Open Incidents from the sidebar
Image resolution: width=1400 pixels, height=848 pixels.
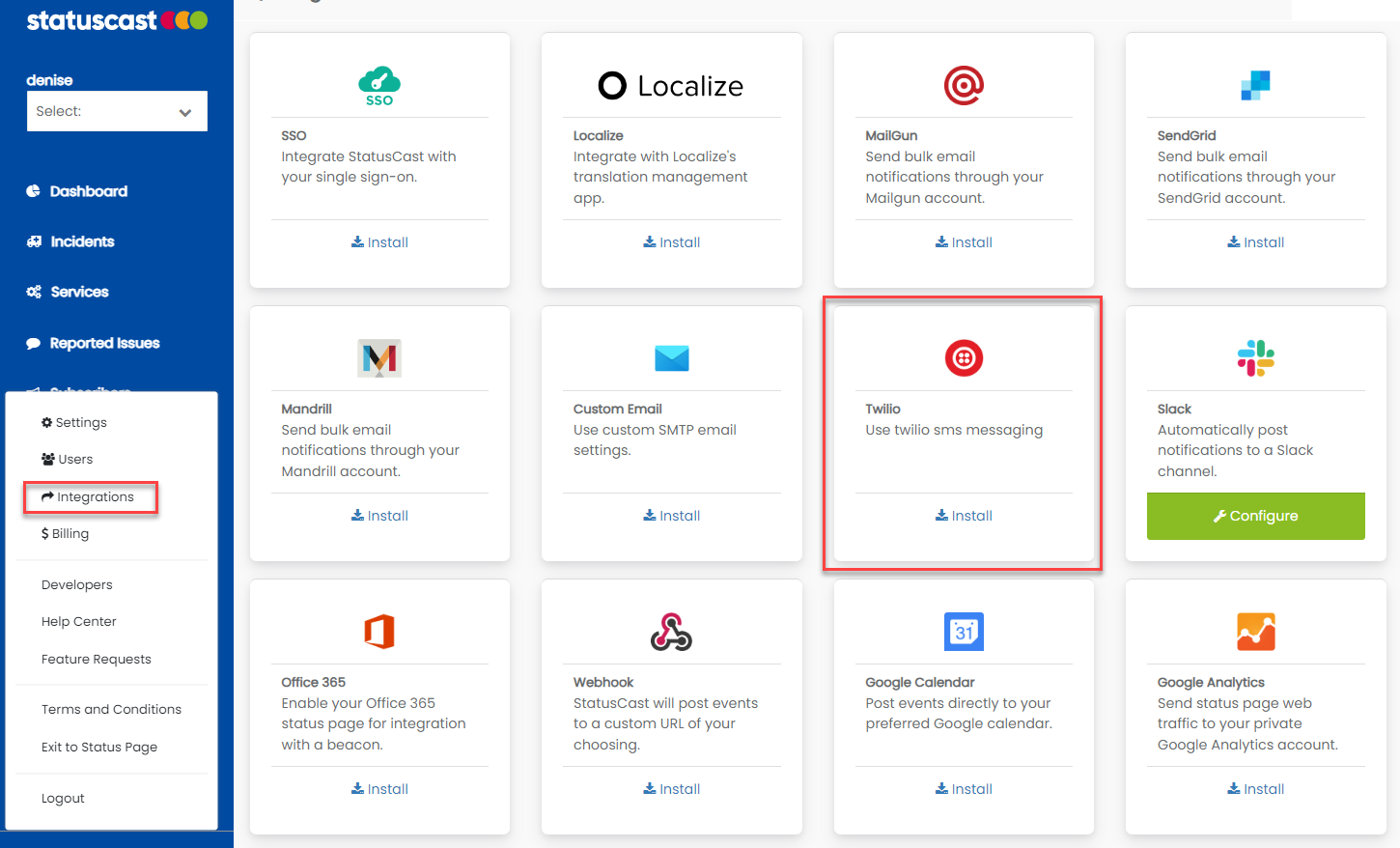coord(70,241)
